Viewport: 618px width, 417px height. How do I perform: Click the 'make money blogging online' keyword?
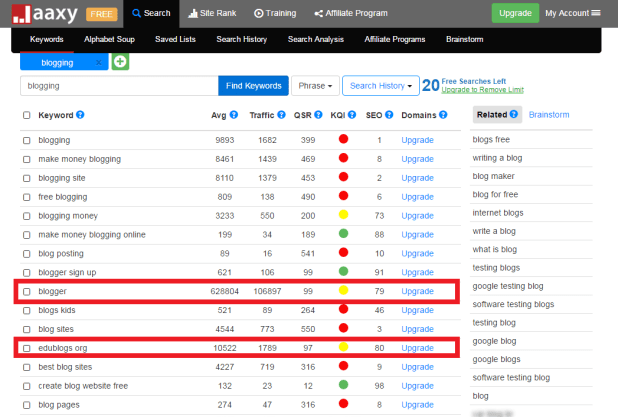(92, 235)
